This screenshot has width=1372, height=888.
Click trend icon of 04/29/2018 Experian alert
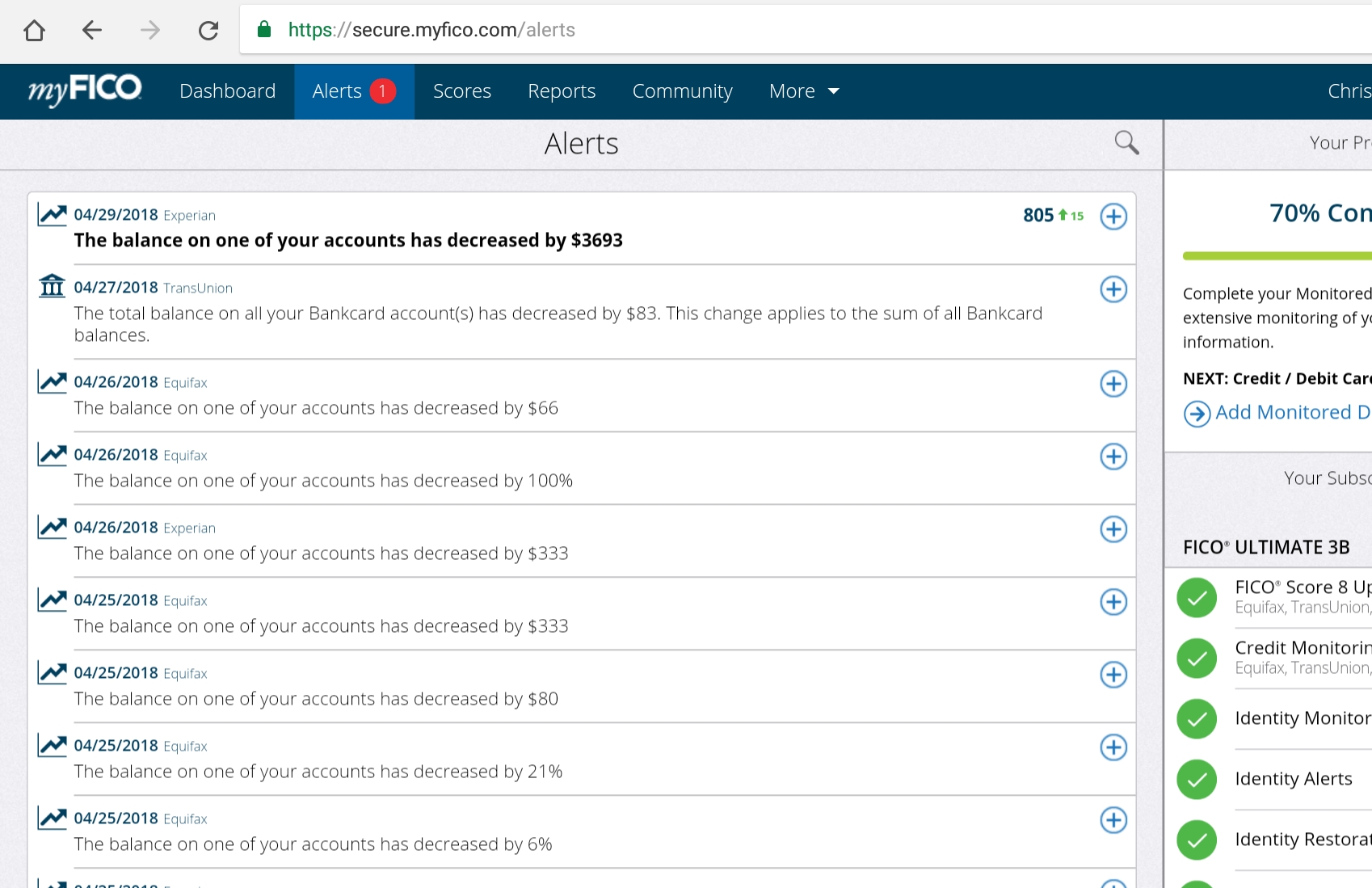(53, 215)
